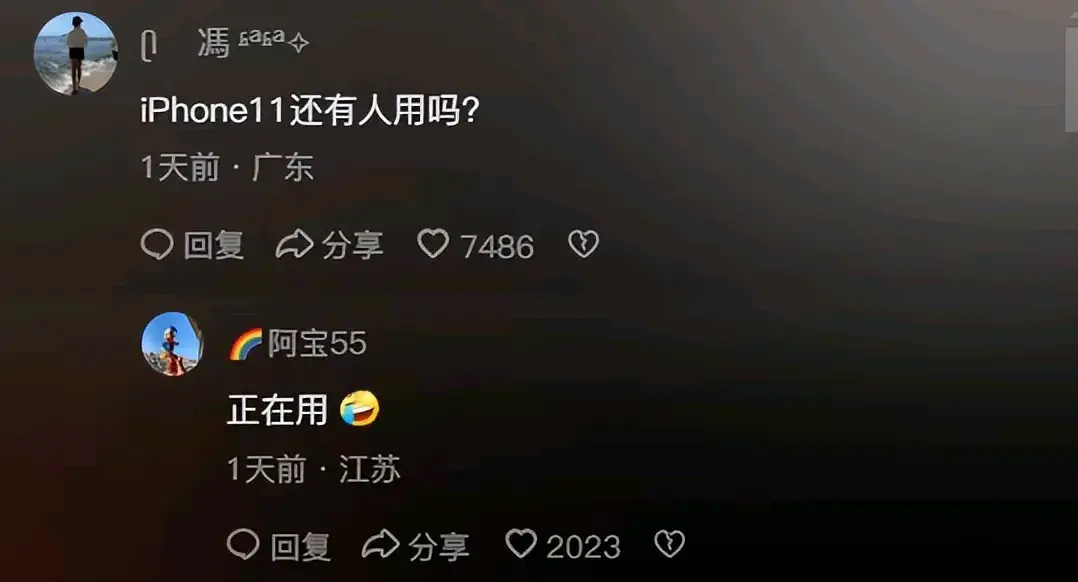Click the 回复 label under 正在用 reply
Screen dimensions: 1078x582
[x=300, y=546]
